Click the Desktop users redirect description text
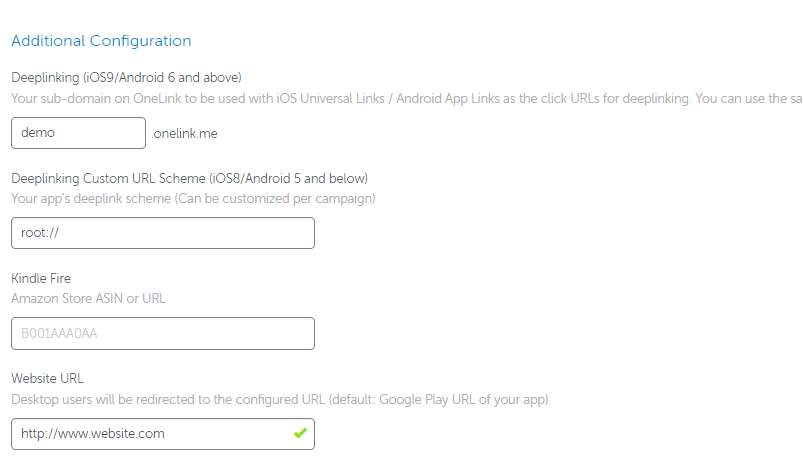Viewport: 803px width, 475px height. click(x=280, y=400)
